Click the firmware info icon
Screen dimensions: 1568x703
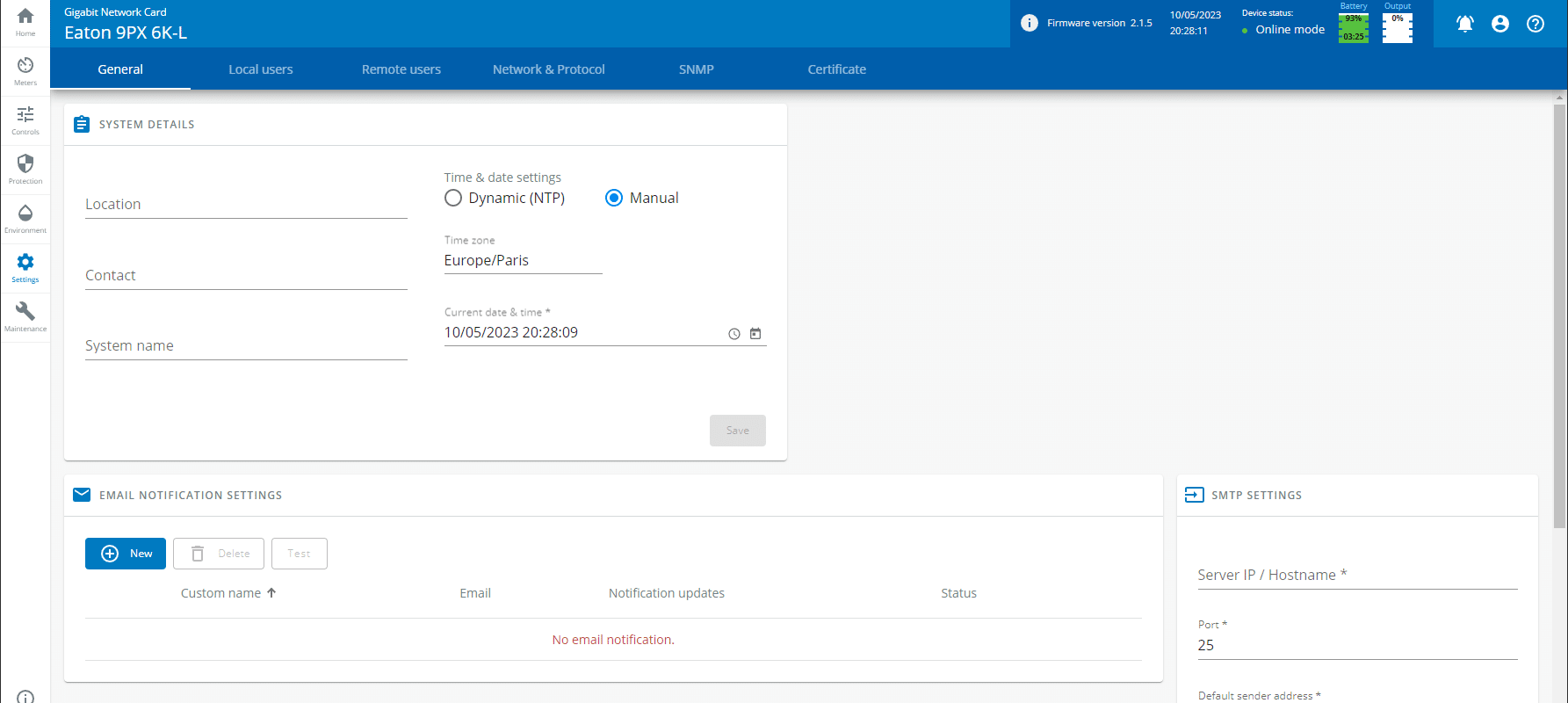point(1030,23)
